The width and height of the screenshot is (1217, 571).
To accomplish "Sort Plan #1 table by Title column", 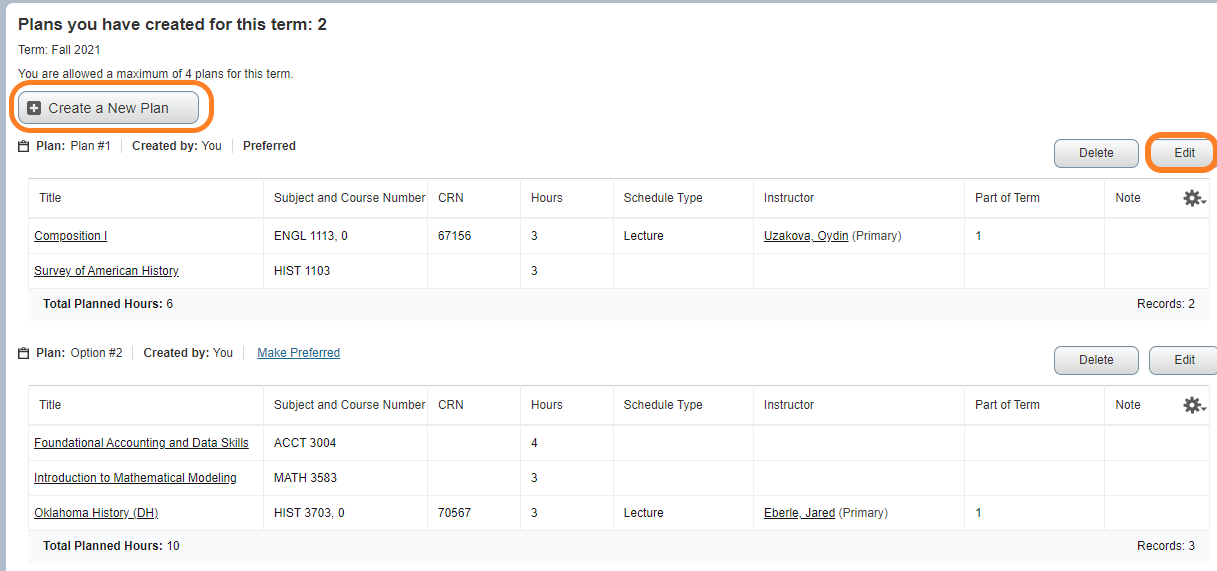I will 50,198.
